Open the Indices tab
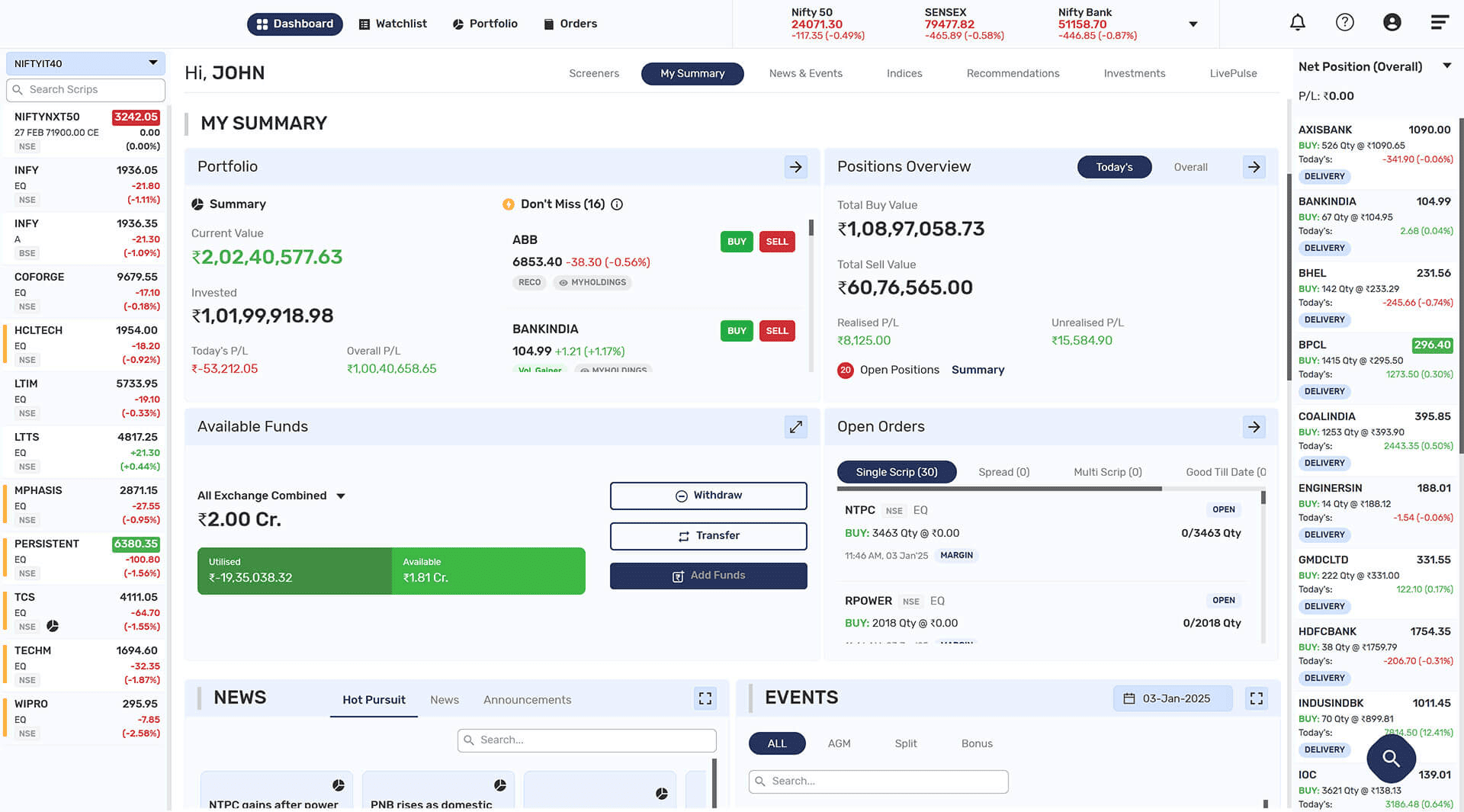This screenshot has height=812, width=1464. [x=904, y=73]
